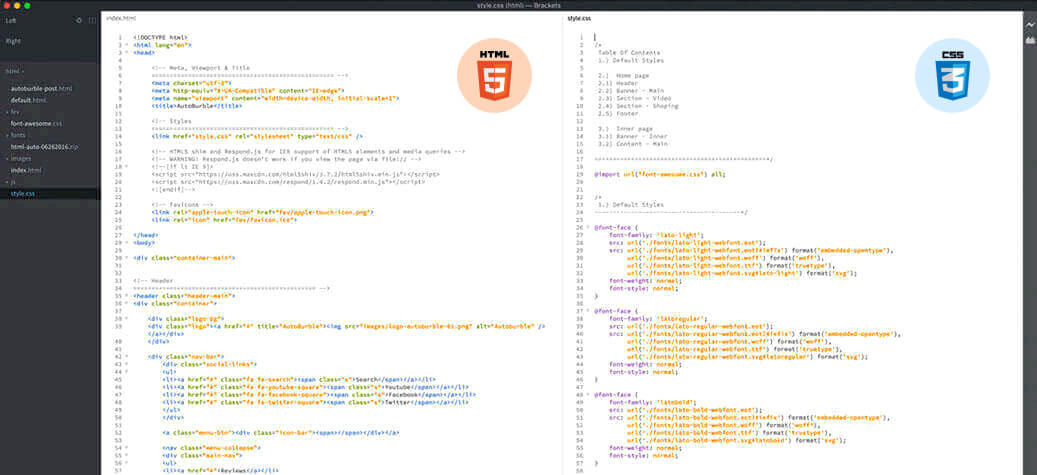Open autoburble-post.html in the file tree

point(41,88)
